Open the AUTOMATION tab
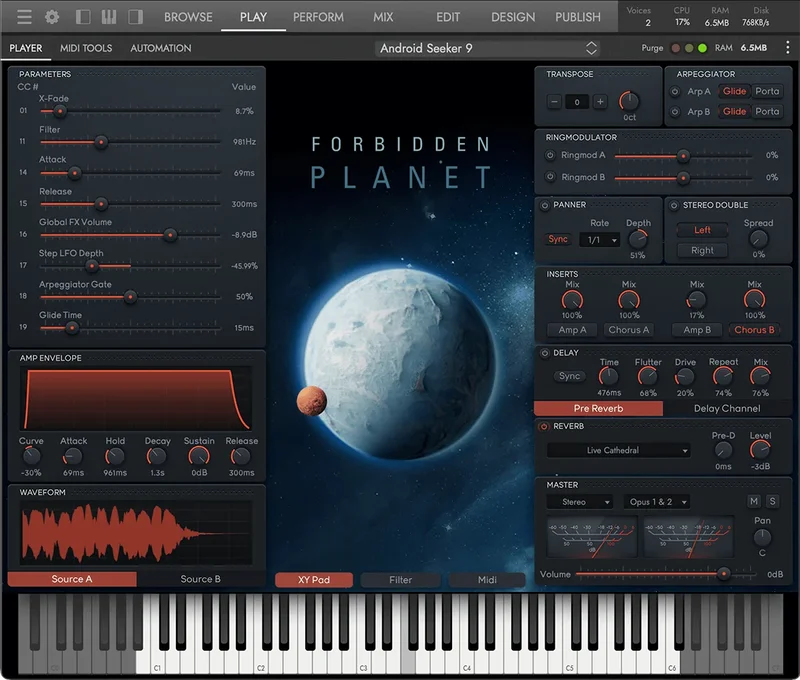 161,48
